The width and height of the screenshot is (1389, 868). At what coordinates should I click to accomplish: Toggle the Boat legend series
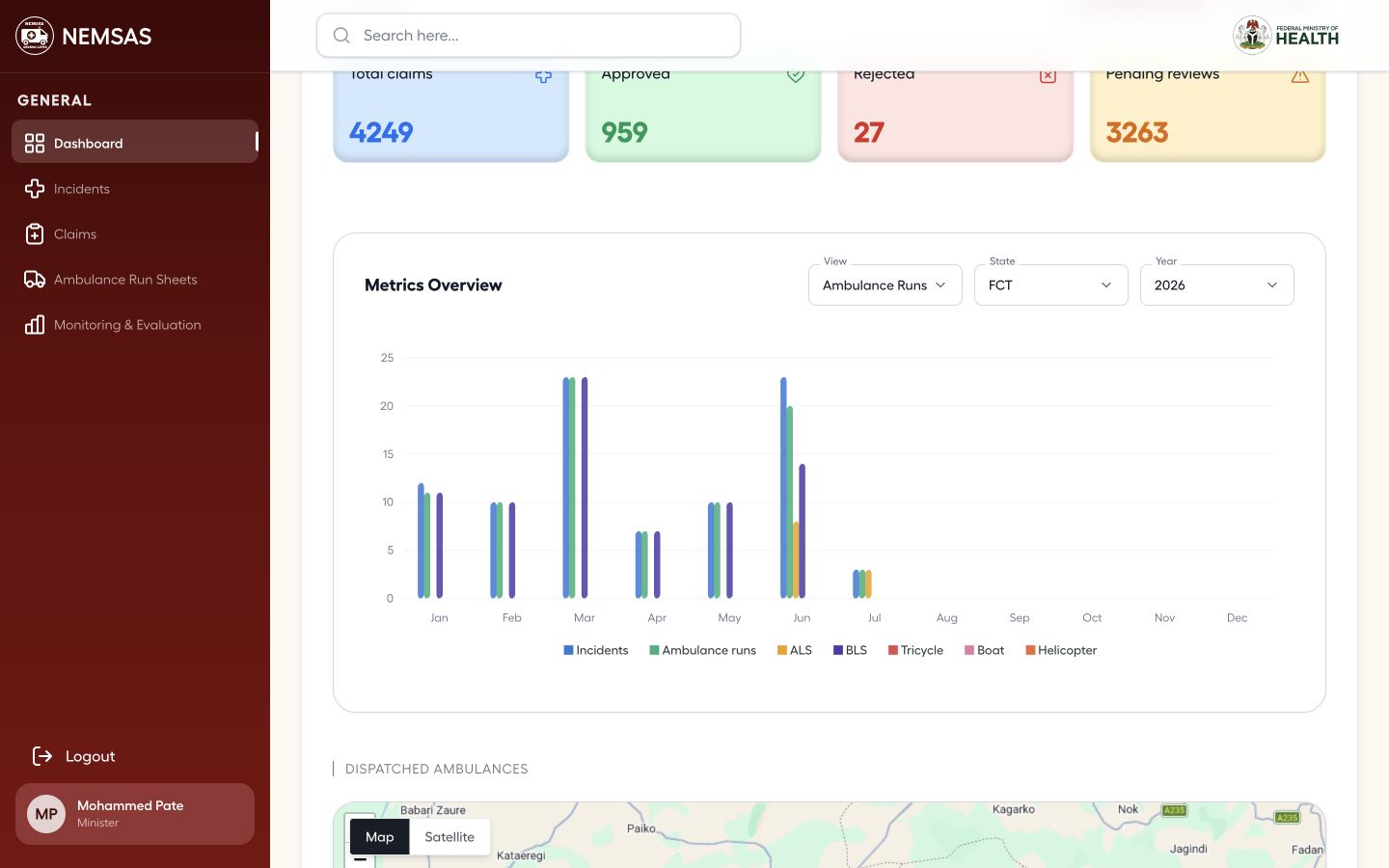pos(985,650)
